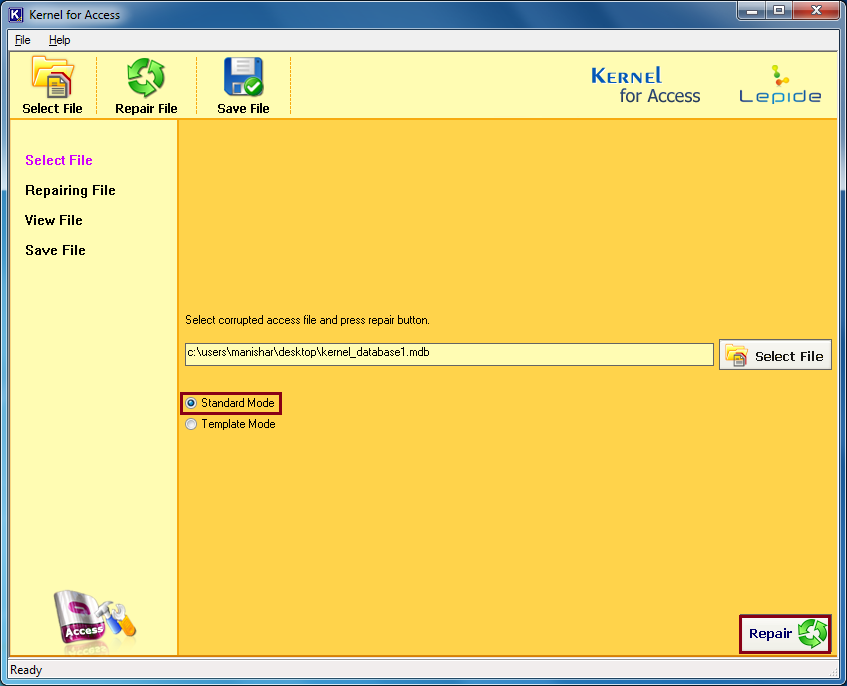Minimize the Kernel for Access window
Image resolution: width=847 pixels, height=686 pixels.
point(751,10)
